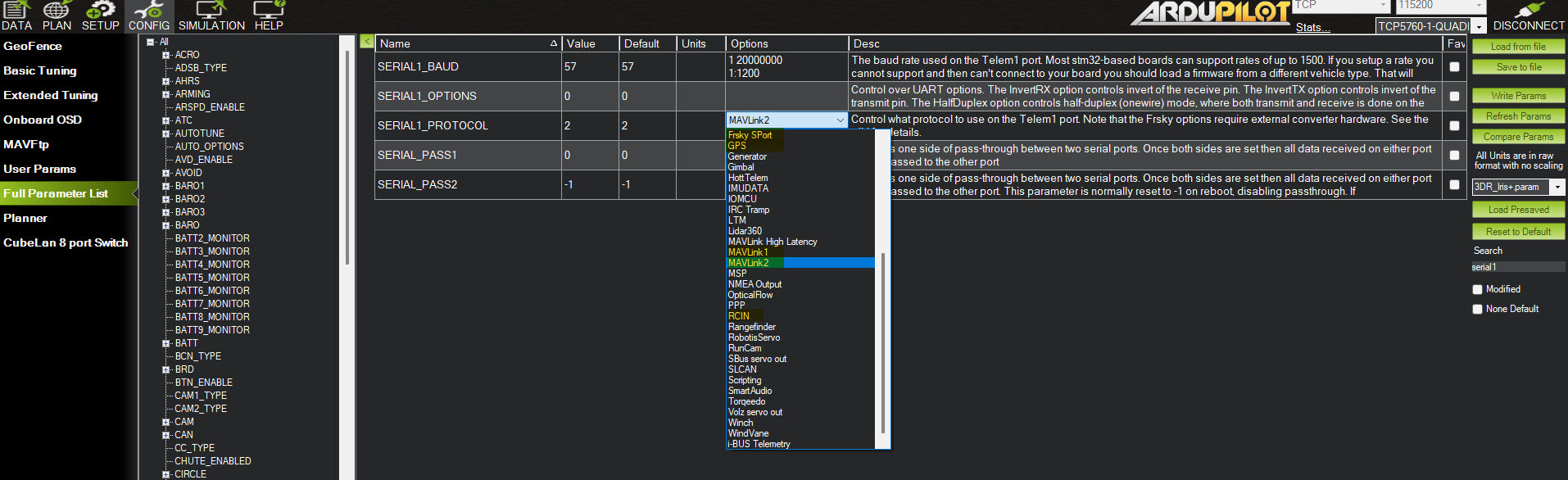Select MAVLink2 in protocol list

tap(800, 263)
